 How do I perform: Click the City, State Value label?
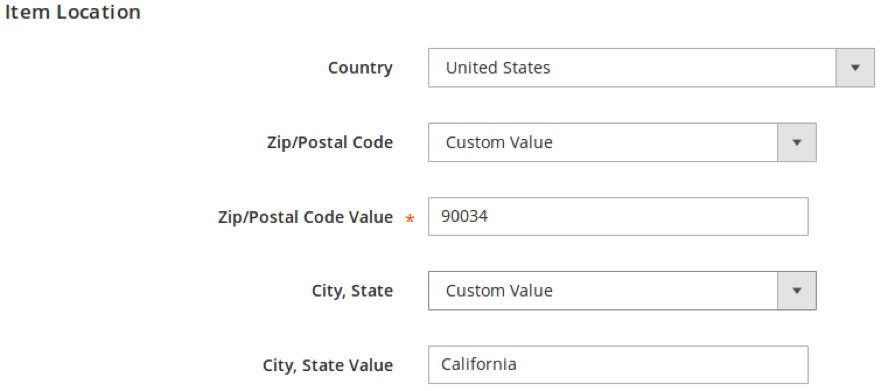pyautogui.click(x=328, y=366)
